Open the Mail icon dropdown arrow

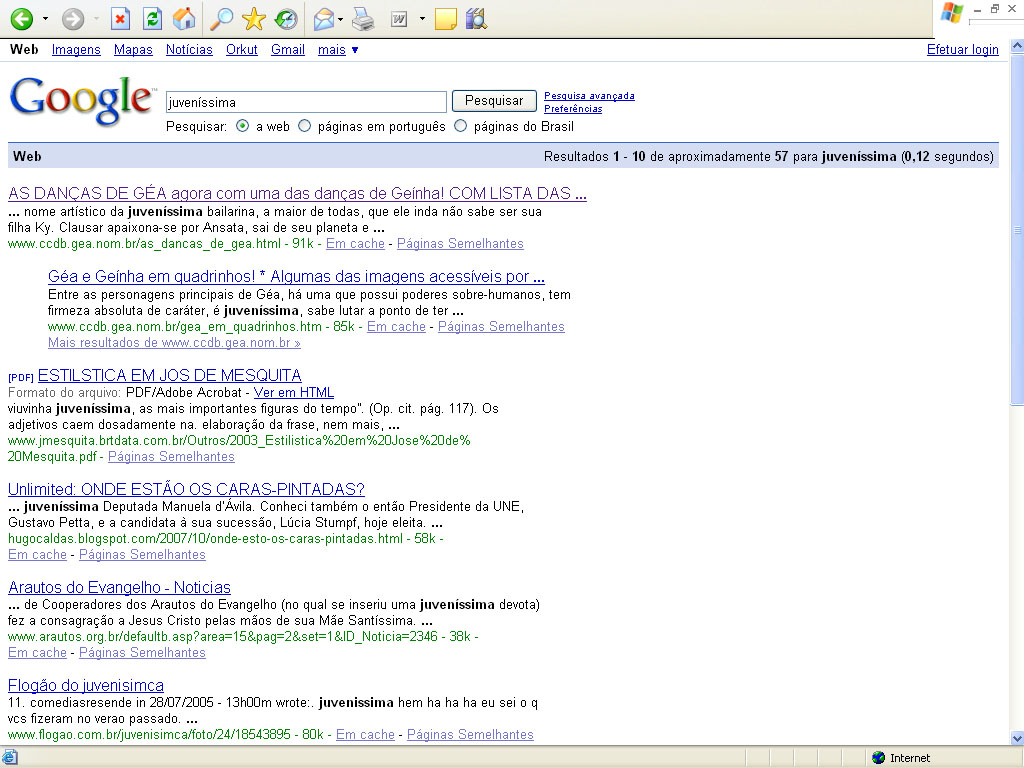pos(341,19)
